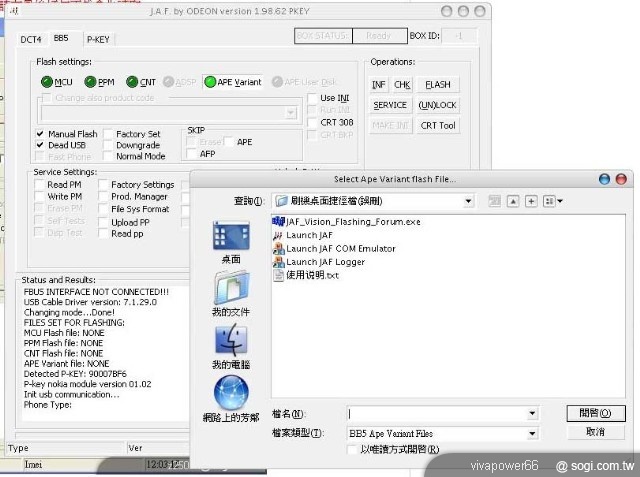Toggle the green CNT flash indicator
This screenshot has width=640, height=477.
pyautogui.click(x=132, y=82)
